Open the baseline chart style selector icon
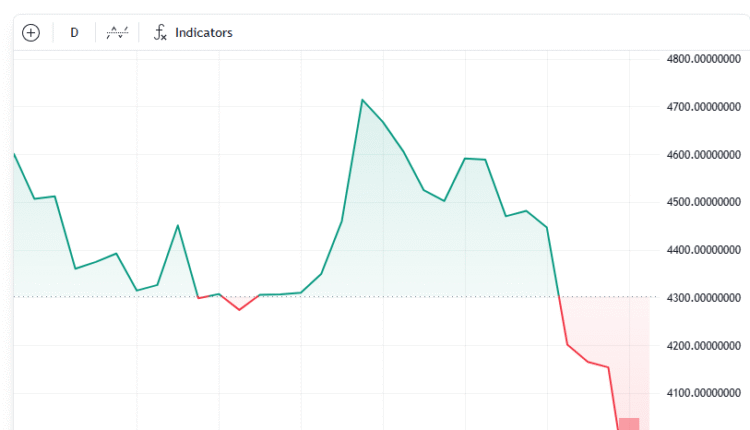The width and height of the screenshot is (750, 430). pos(119,33)
